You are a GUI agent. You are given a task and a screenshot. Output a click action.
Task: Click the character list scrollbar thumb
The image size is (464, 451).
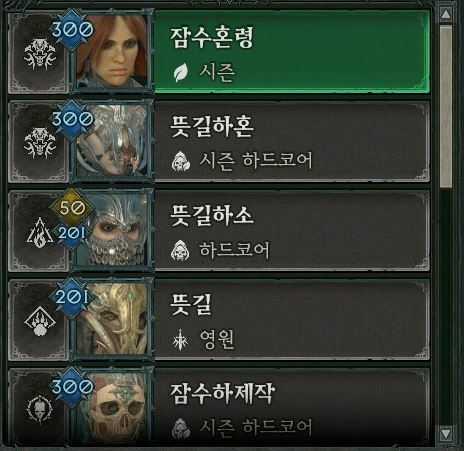tap(446, 106)
